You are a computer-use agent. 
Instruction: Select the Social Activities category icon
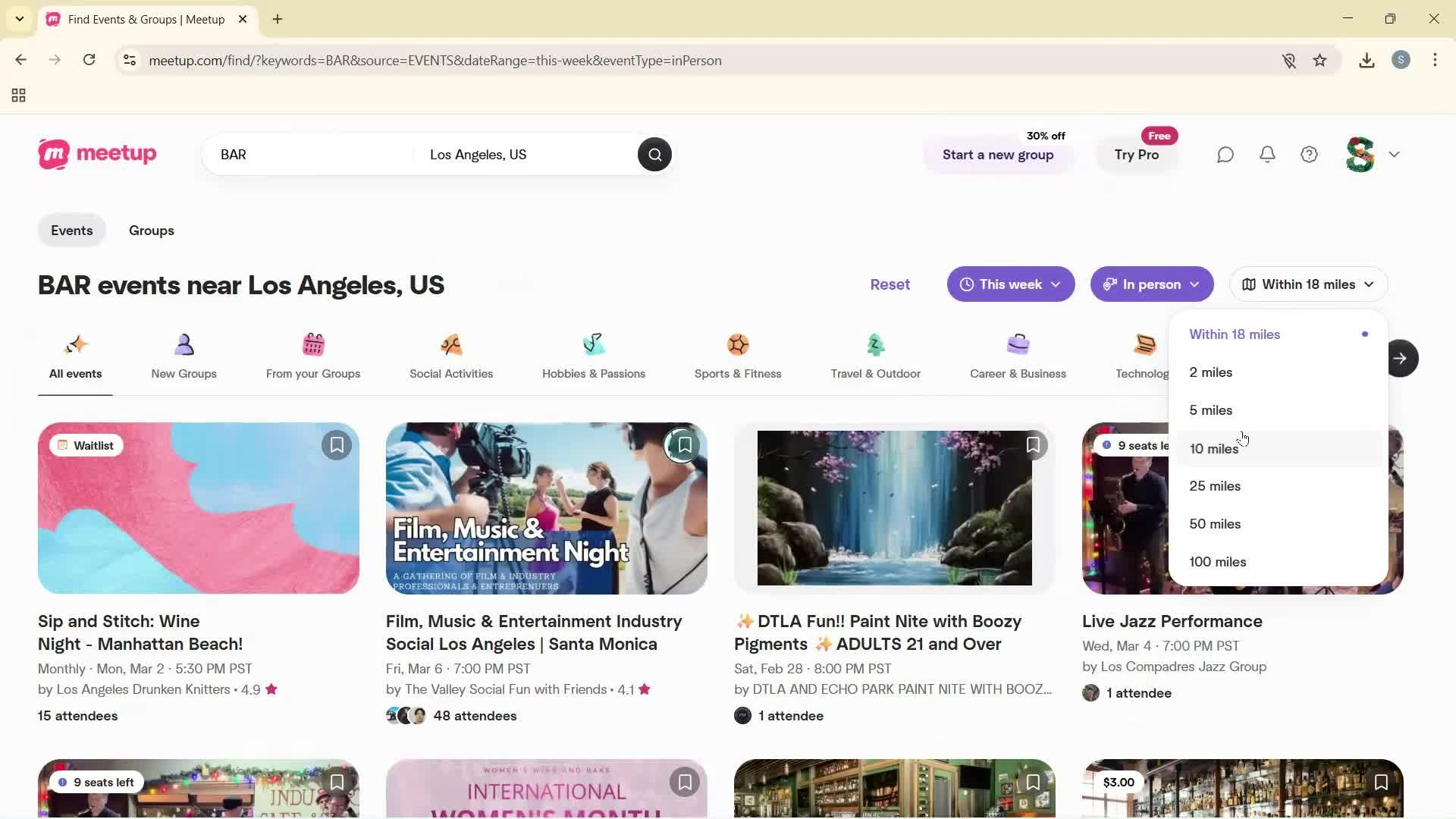[451, 345]
